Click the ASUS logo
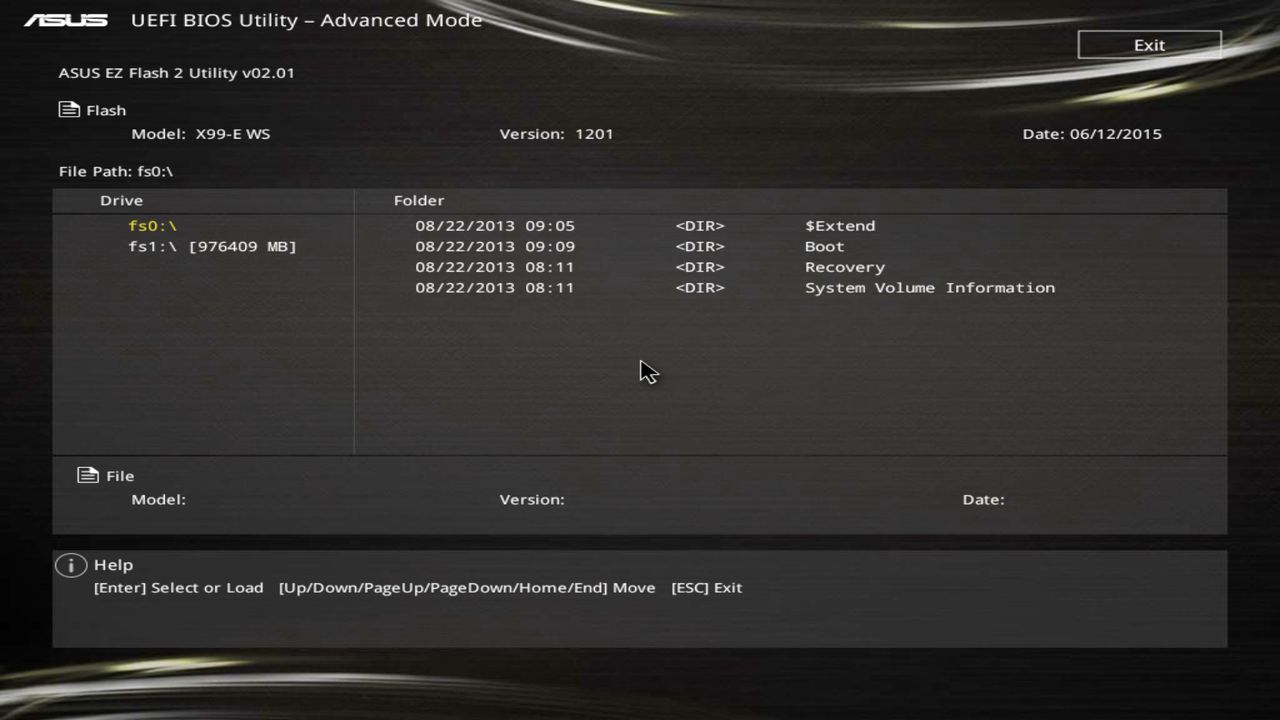 66,20
